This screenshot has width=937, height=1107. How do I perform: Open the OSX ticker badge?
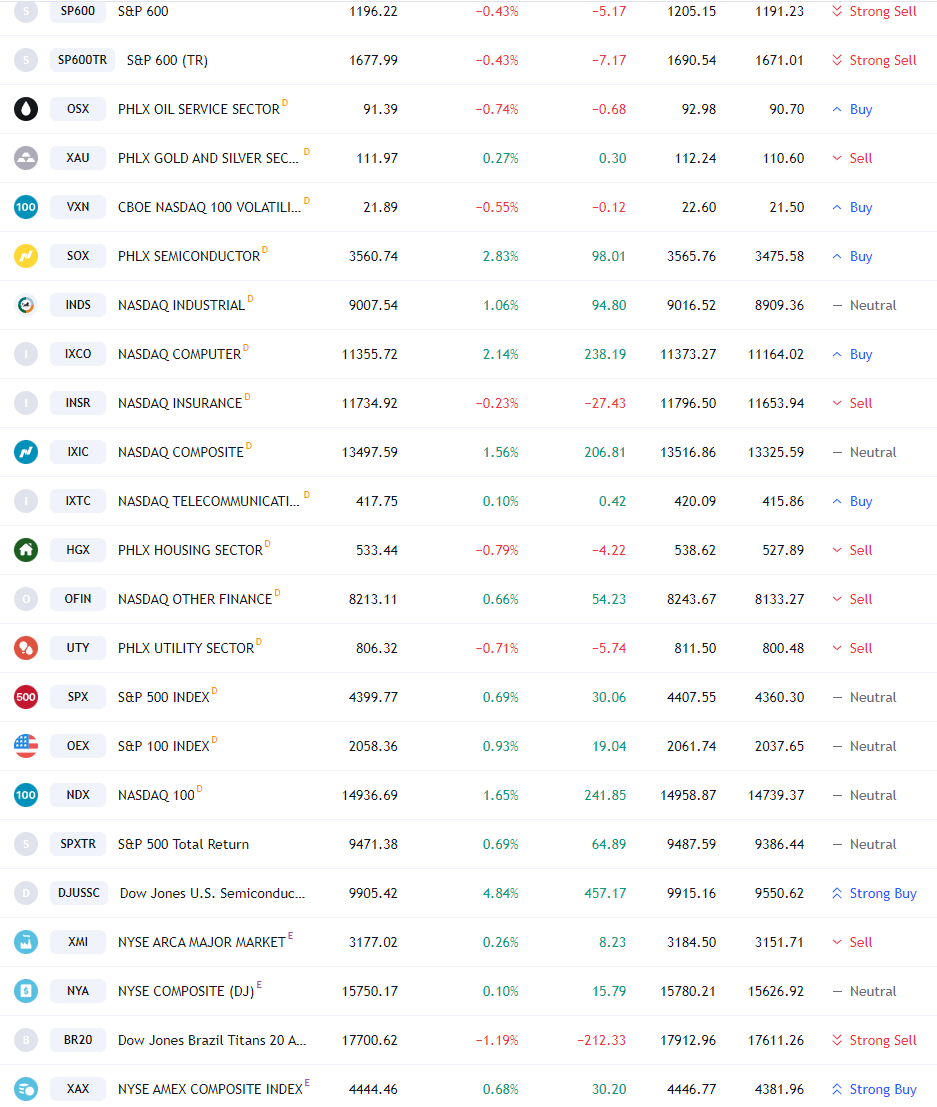coord(78,109)
